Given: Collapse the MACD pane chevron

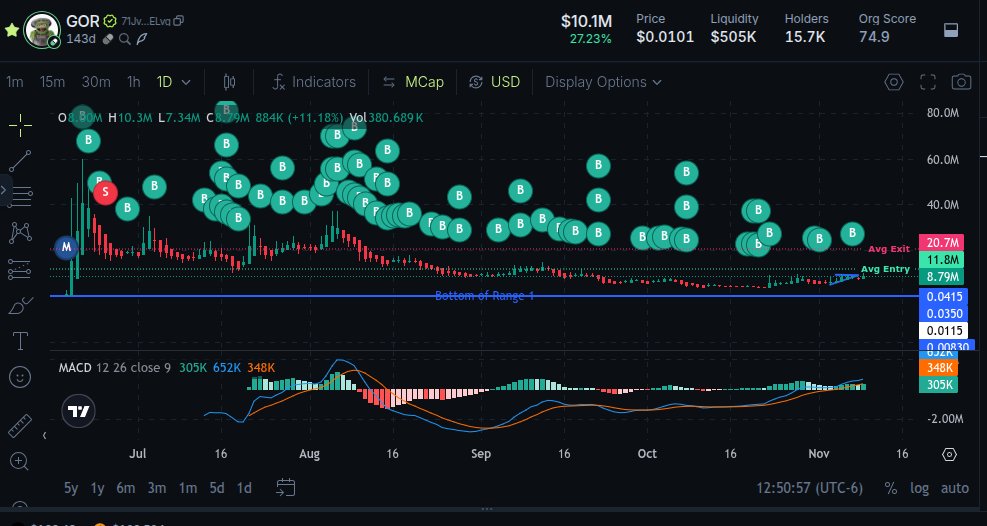Looking at the screenshot, I should 45,435.
